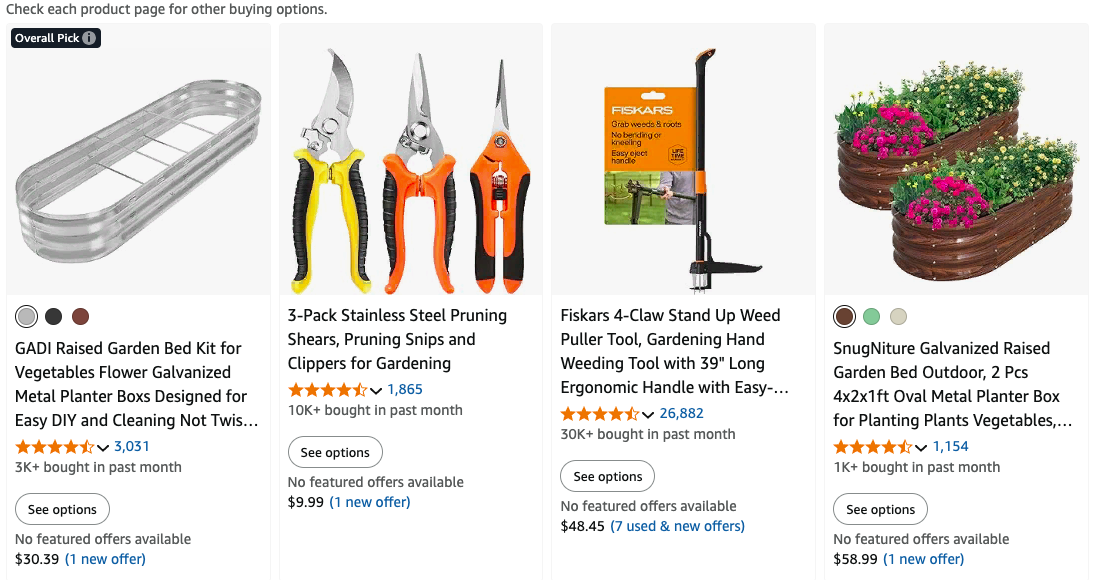Expand the Fiskars weed puller rating chevron

pos(648,414)
